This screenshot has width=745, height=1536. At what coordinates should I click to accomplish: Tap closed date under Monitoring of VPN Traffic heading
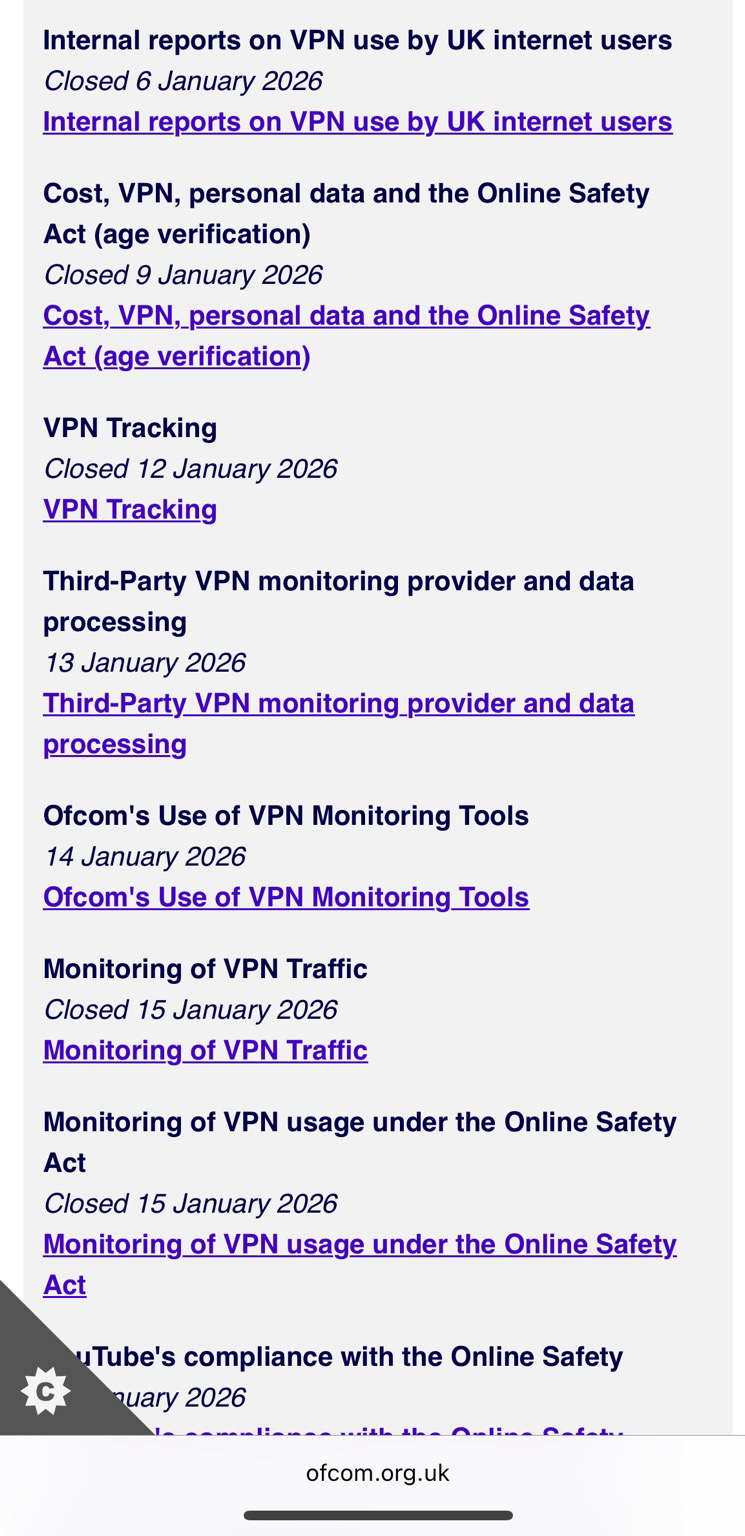click(x=189, y=1010)
